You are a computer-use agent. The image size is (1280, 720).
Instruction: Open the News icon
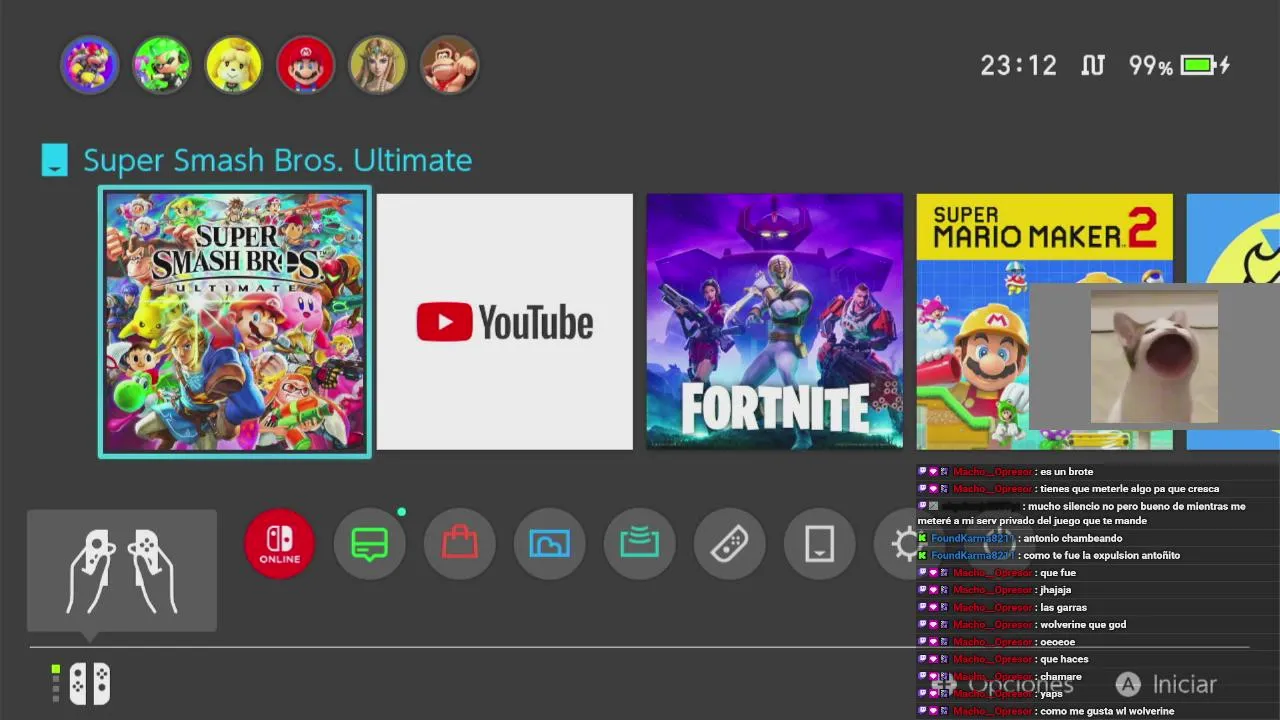coord(370,544)
